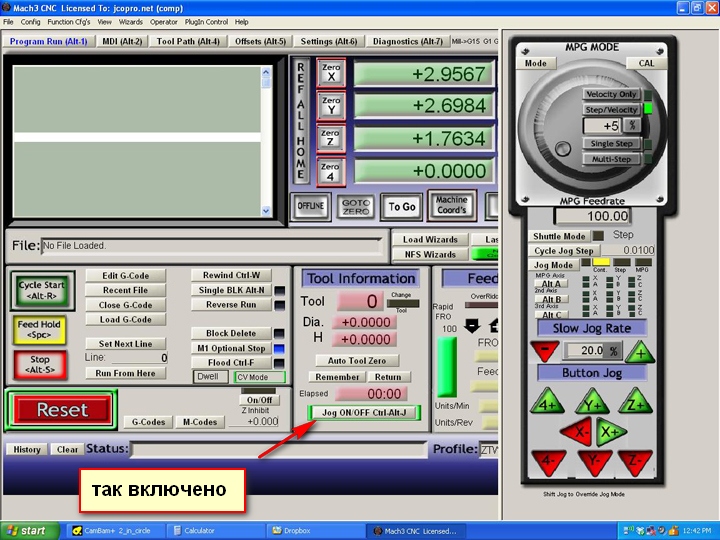Decrease slow jog rate with red minus
Screen dimensions: 720x540
click(545, 351)
